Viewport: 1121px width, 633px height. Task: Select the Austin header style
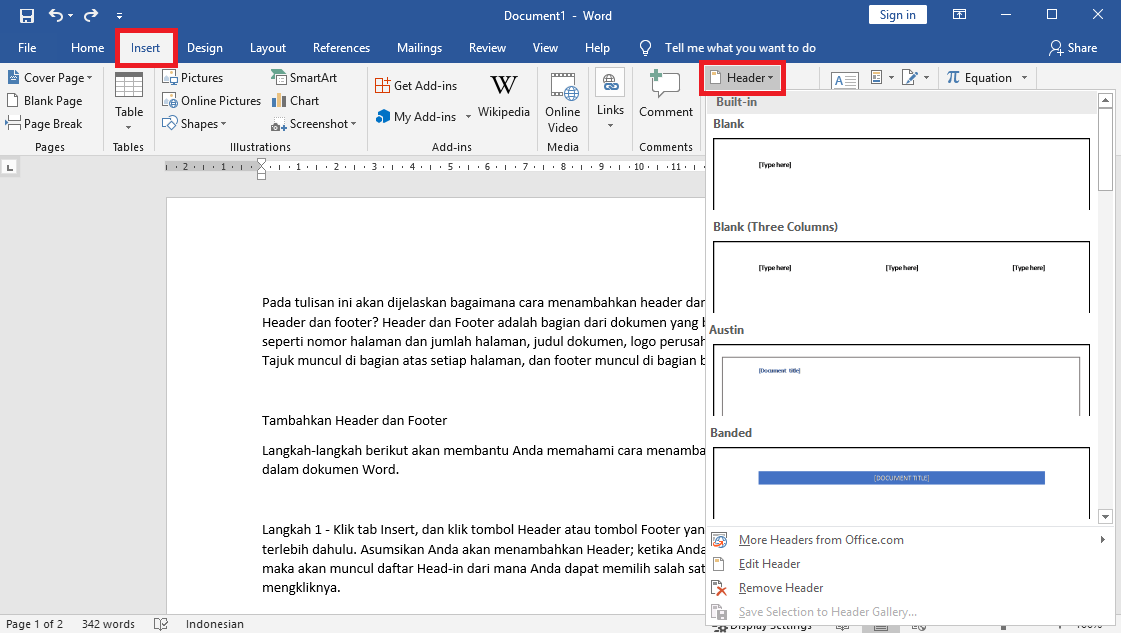coord(902,380)
